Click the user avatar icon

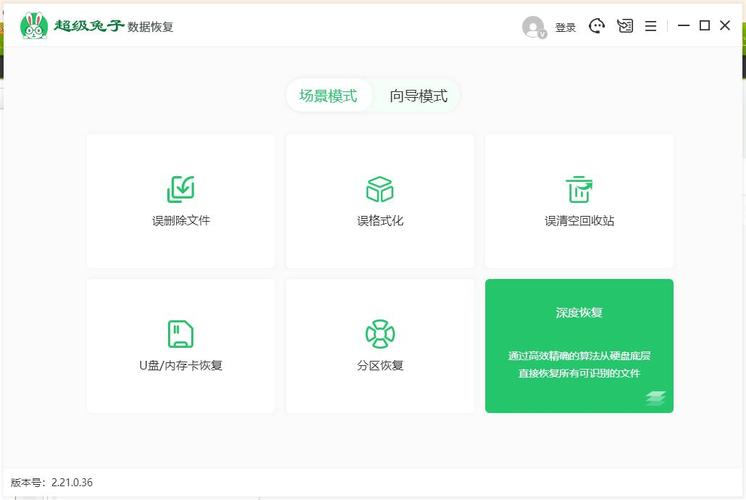coord(533,27)
